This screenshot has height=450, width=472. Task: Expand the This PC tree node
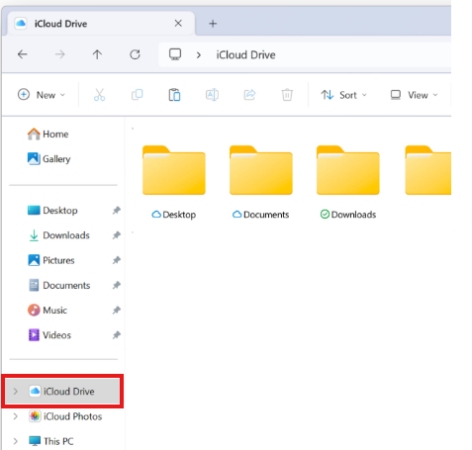15,441
